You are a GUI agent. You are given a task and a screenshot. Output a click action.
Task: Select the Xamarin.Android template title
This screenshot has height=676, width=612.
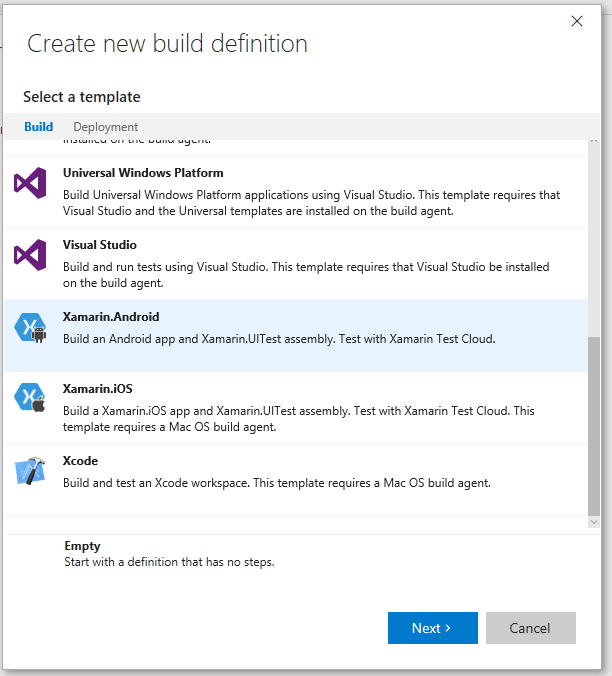coord(111,317)
